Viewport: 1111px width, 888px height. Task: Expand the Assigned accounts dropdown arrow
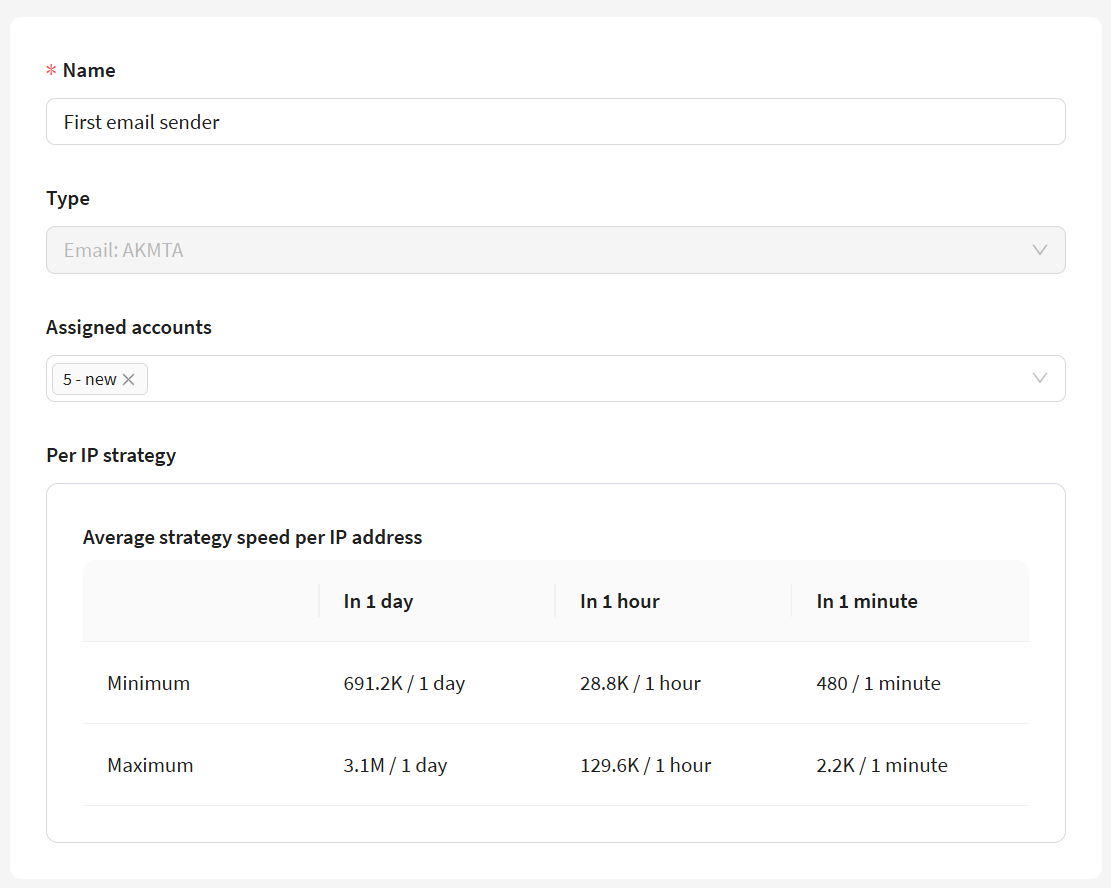(1039, 378)
